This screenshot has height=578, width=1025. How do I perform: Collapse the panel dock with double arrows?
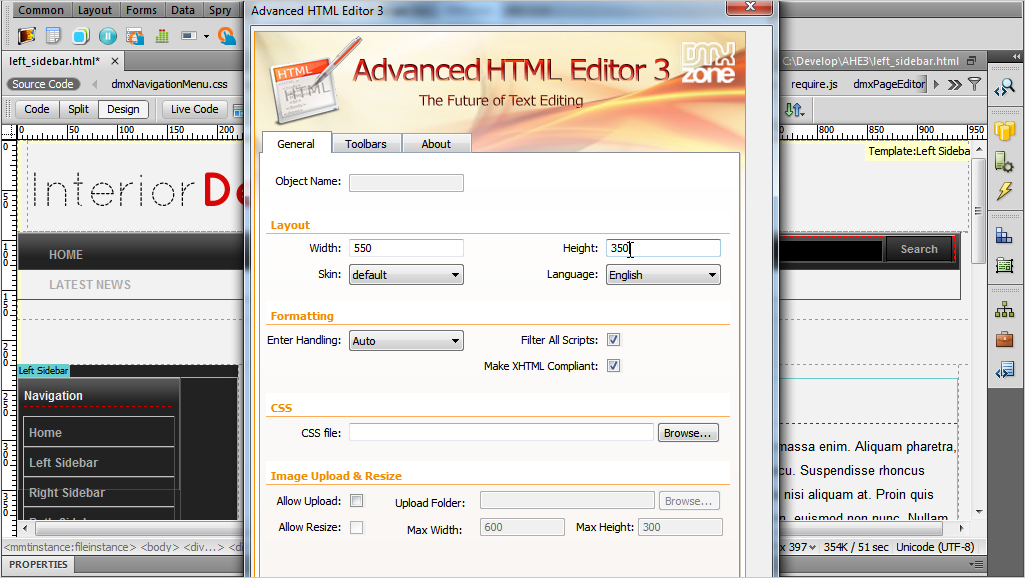tap(1017, 57)
